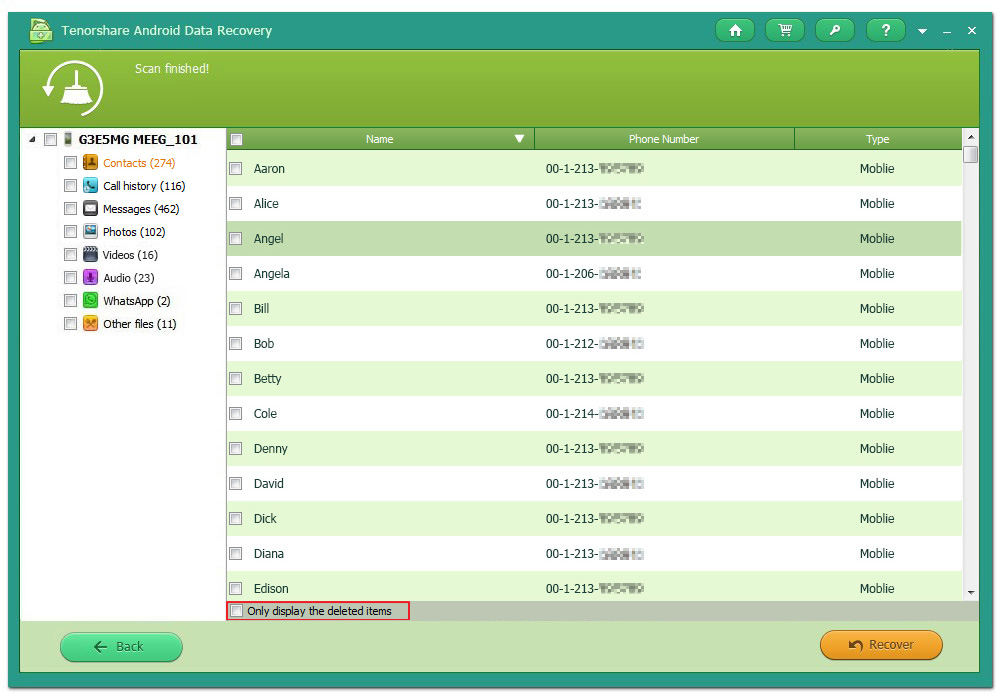Viewport: 1000px width, 700px height.
Task: Tick the Photos category checkbox
Action: click(70, 232)
